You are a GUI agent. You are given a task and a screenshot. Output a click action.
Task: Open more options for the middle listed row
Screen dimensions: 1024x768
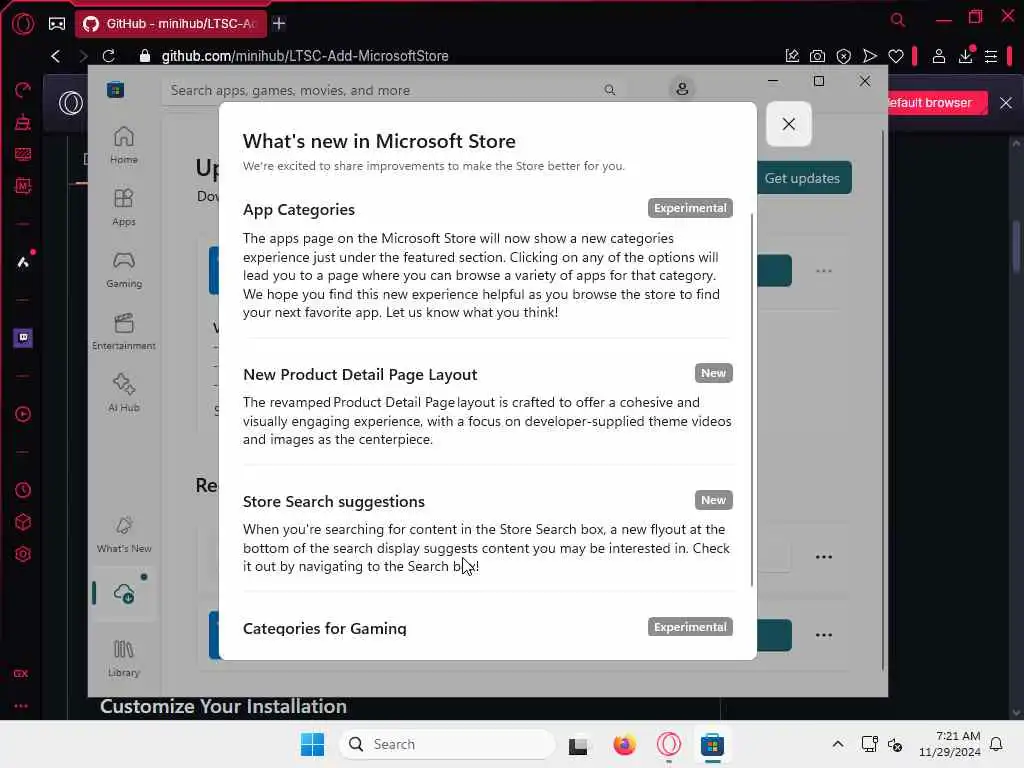coord(824,557)
